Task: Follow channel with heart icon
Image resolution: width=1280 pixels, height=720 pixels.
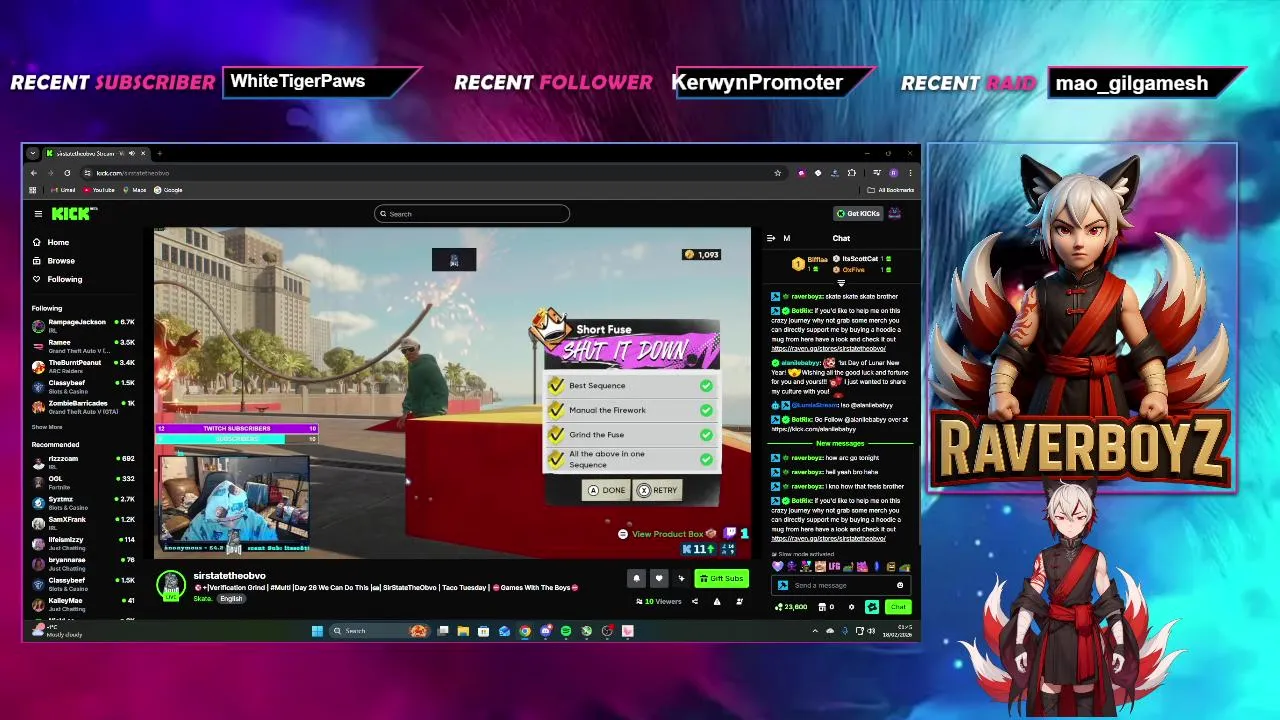Action: click(658, 578)
